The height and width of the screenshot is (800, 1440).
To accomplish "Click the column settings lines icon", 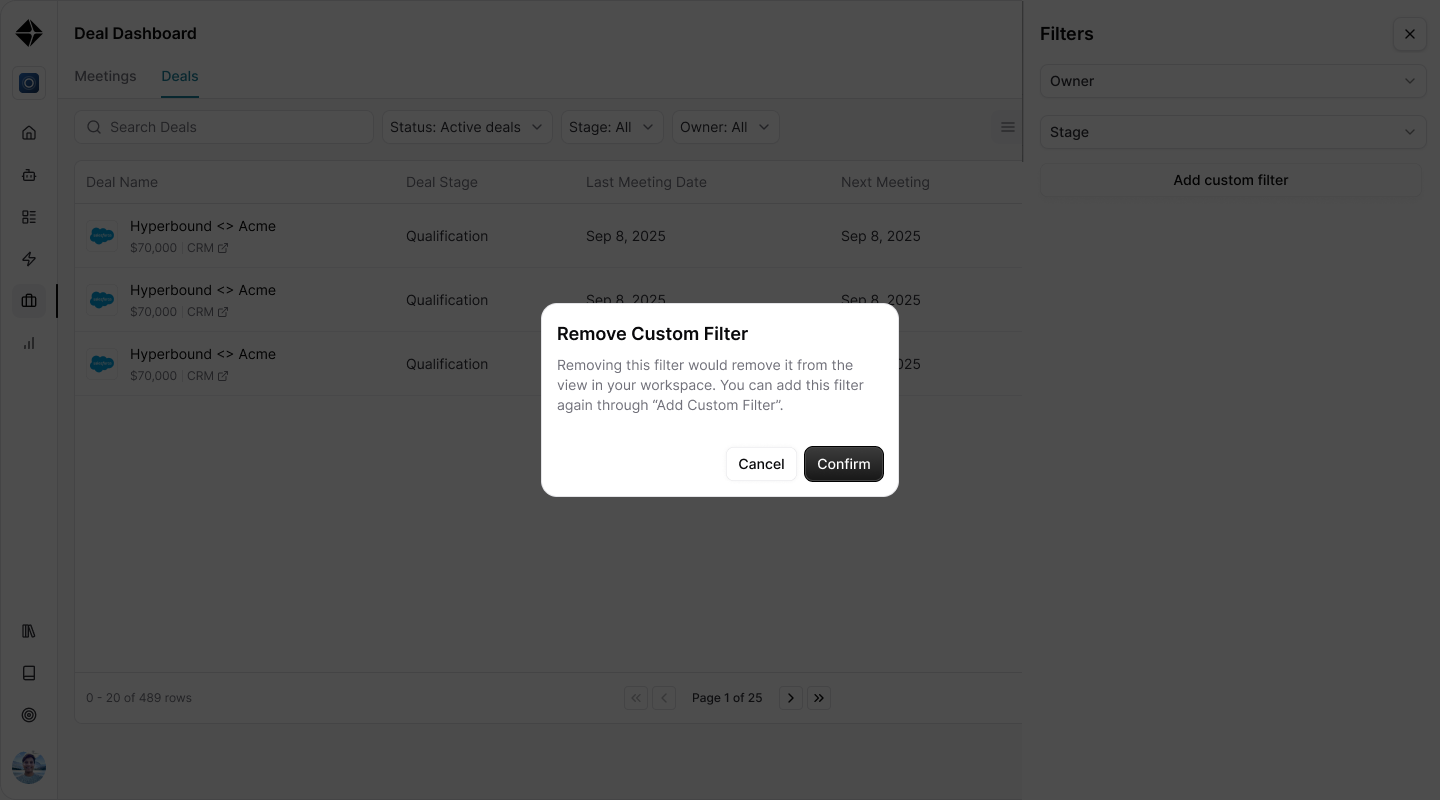I will pyautogui.click(x=1007, y=127).
